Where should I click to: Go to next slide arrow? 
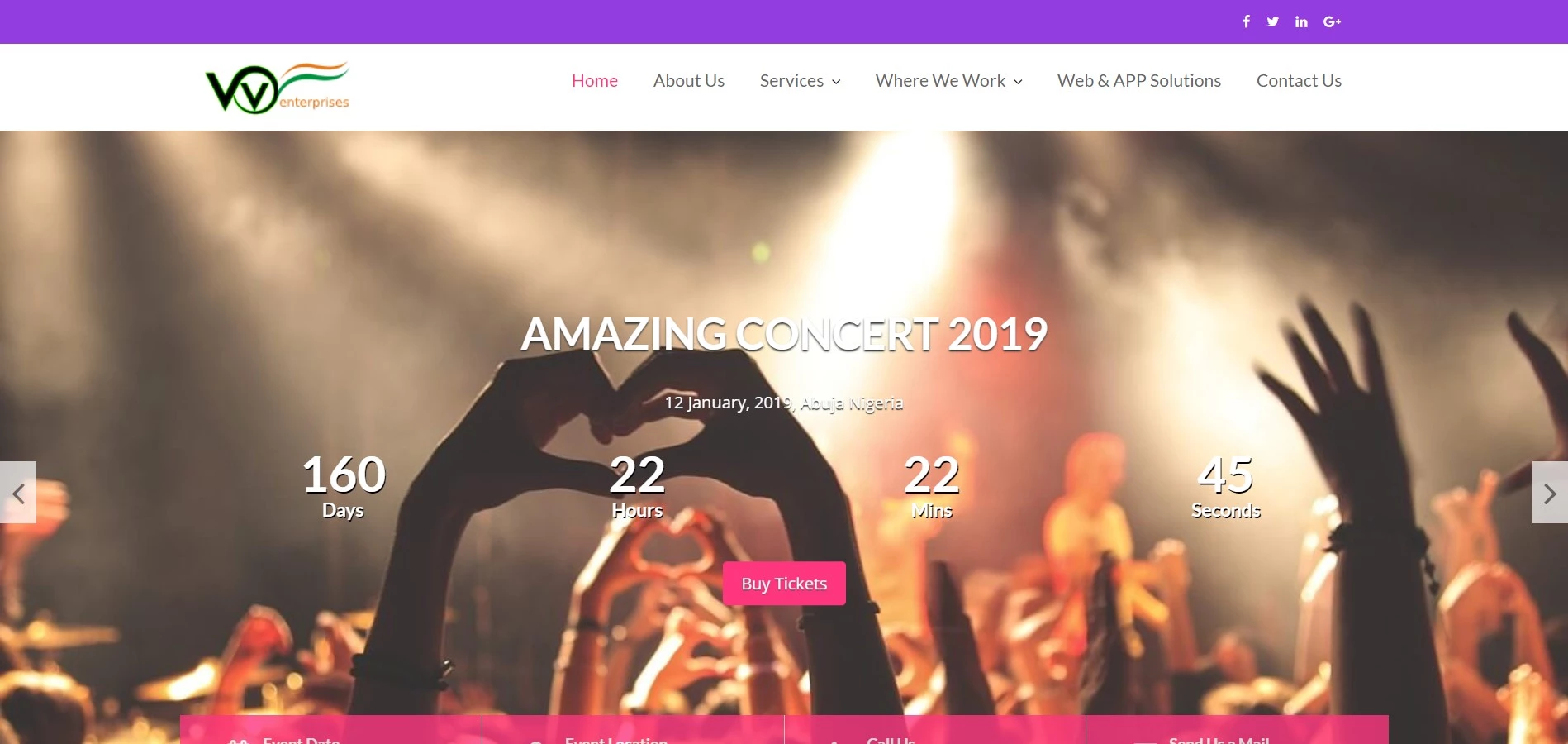tap(1550, 493)
